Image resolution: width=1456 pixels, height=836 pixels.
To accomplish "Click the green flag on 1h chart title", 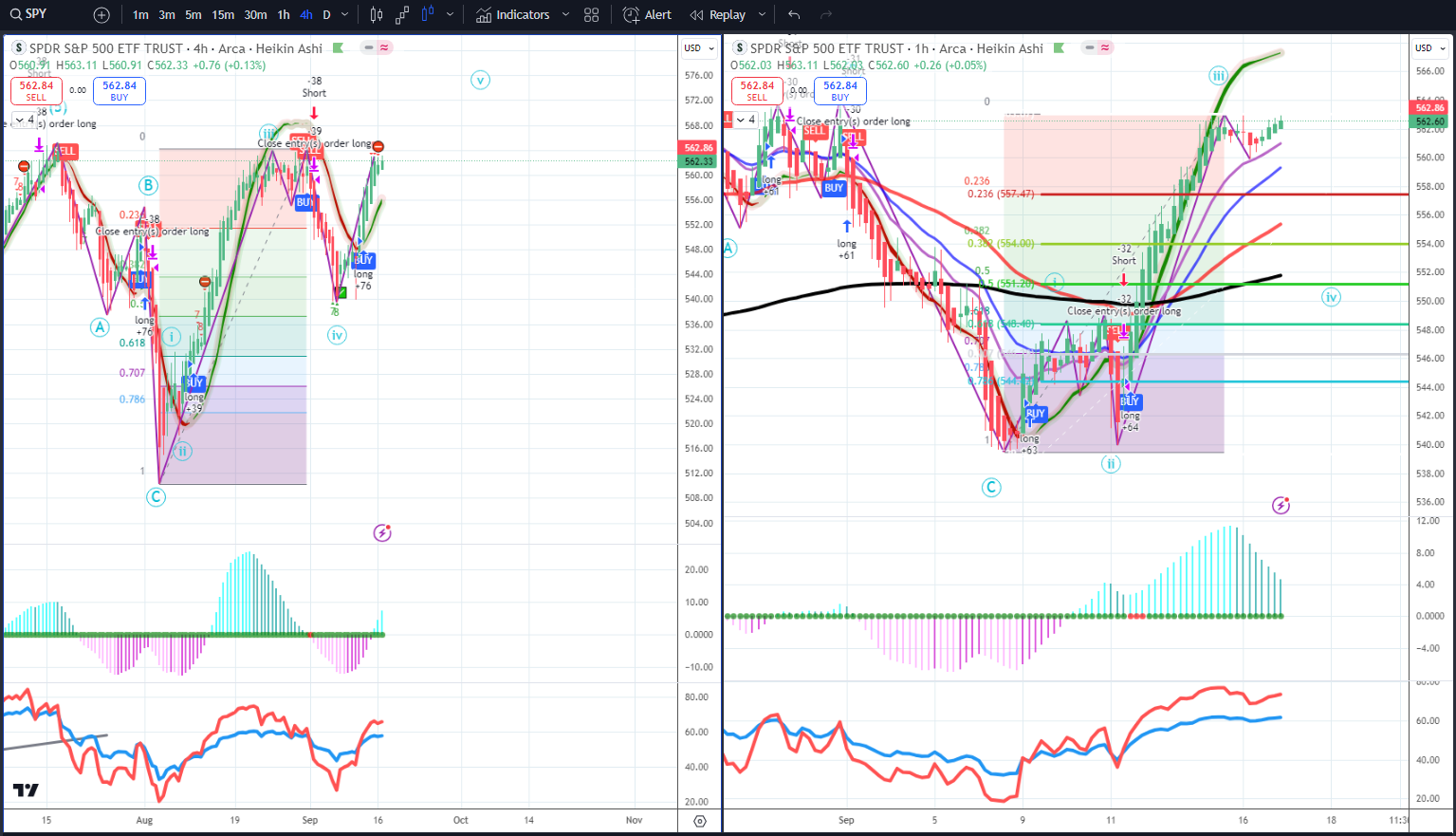I will [1059, 47].
